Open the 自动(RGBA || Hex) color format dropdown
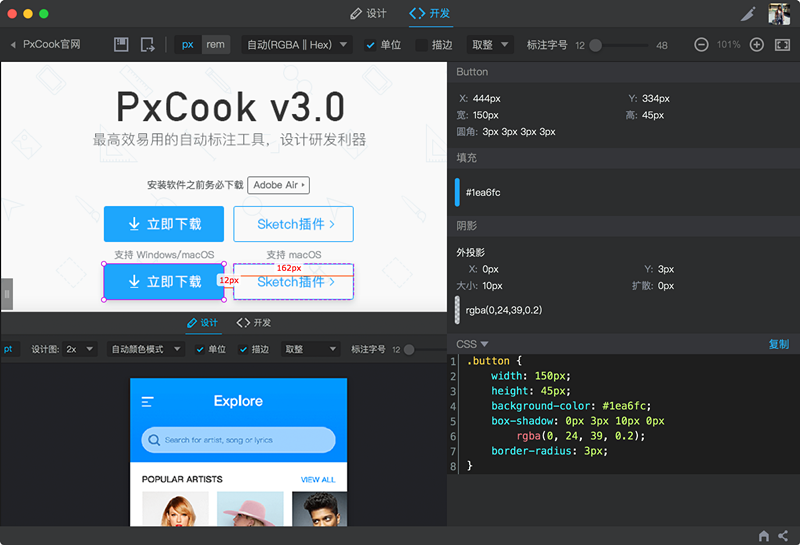800x545 pixels. click(297, 45)
